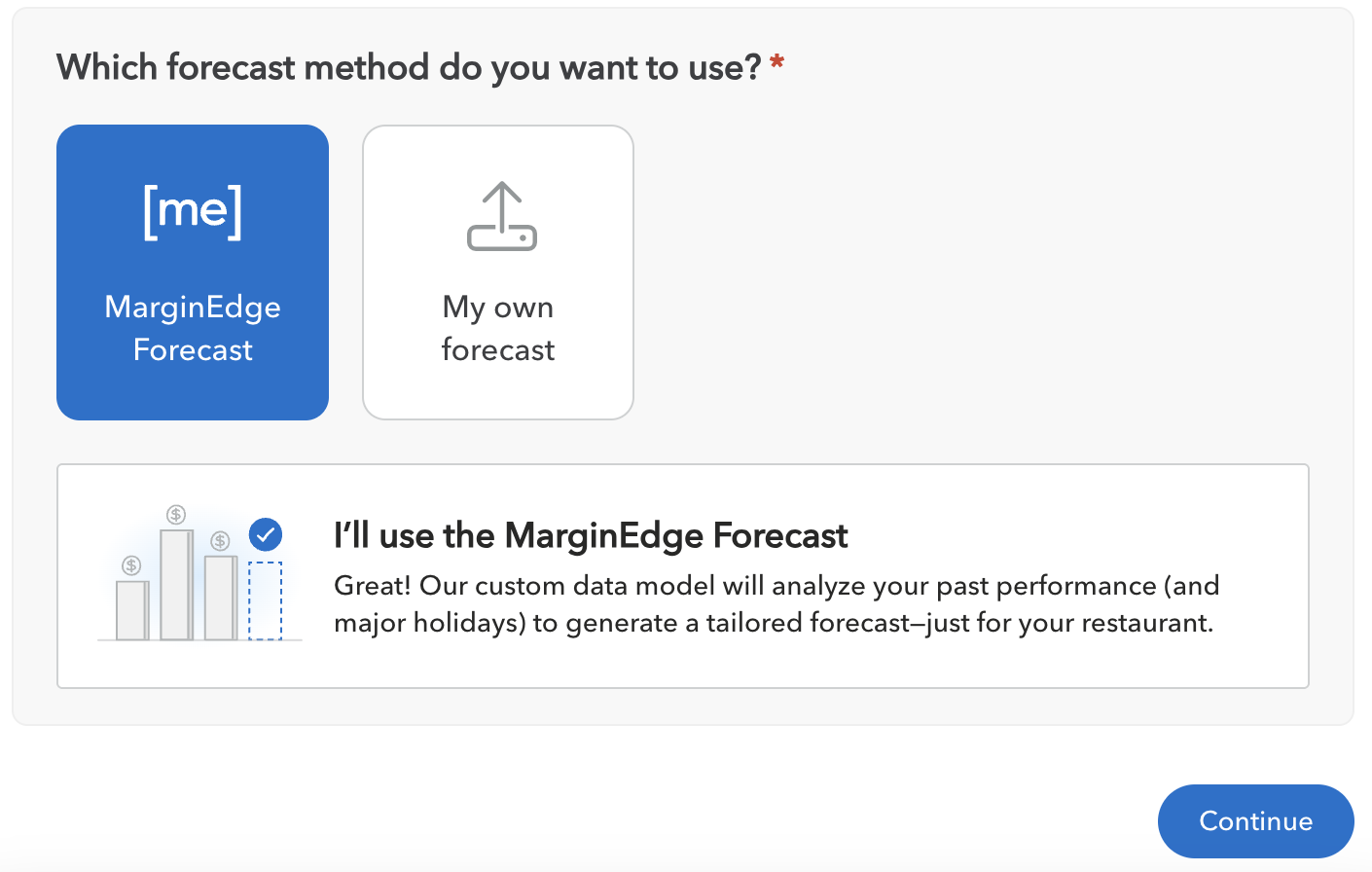Click the red required asterisk
The width and height of the screenshot is (1372, 872).
[776, 62]
